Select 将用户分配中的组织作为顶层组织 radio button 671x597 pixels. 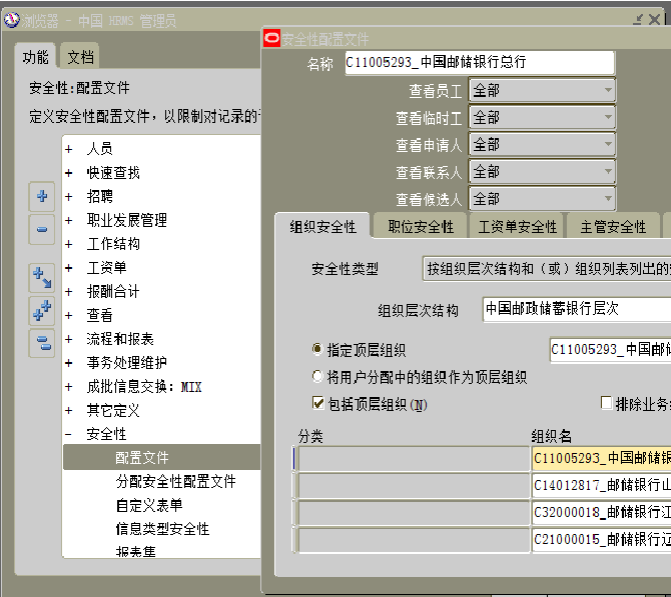click(x=317, y=377)
